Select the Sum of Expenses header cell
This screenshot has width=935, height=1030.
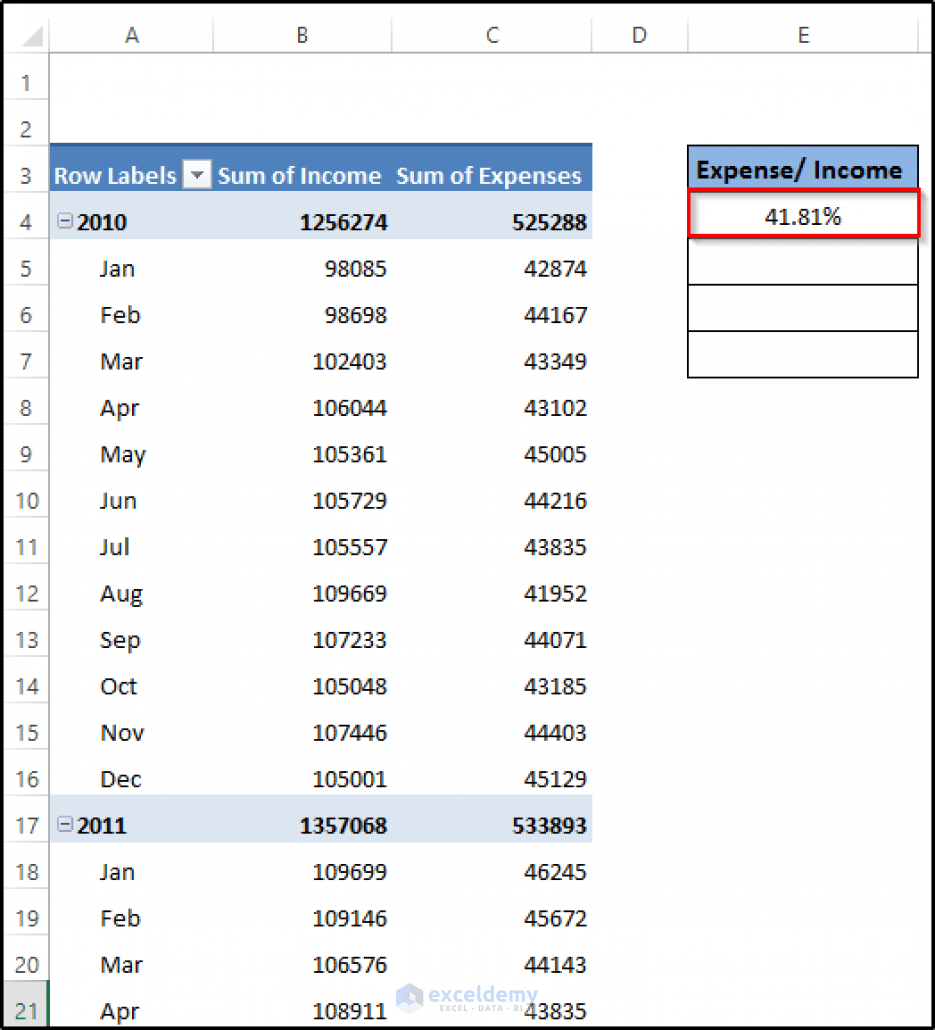pyautogui.click(x=489, y=176)
